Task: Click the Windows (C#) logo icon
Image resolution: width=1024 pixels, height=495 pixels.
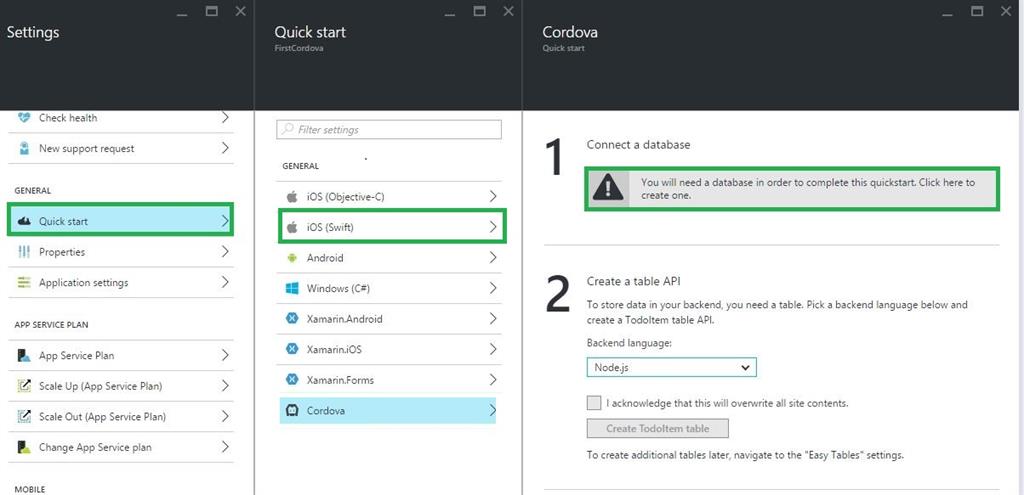Action: (x=292, y=289)
